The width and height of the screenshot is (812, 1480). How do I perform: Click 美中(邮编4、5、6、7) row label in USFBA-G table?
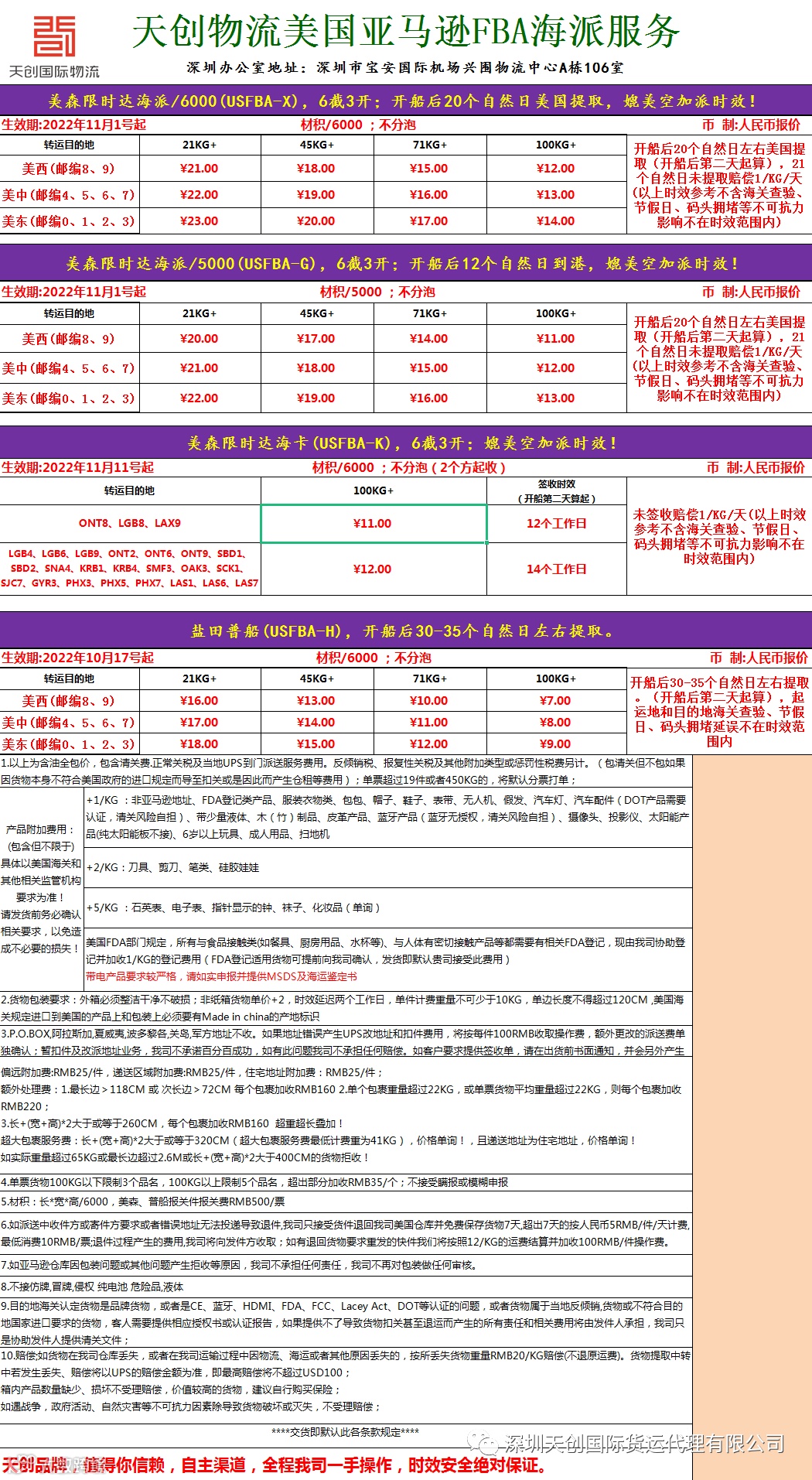(69, 367)
